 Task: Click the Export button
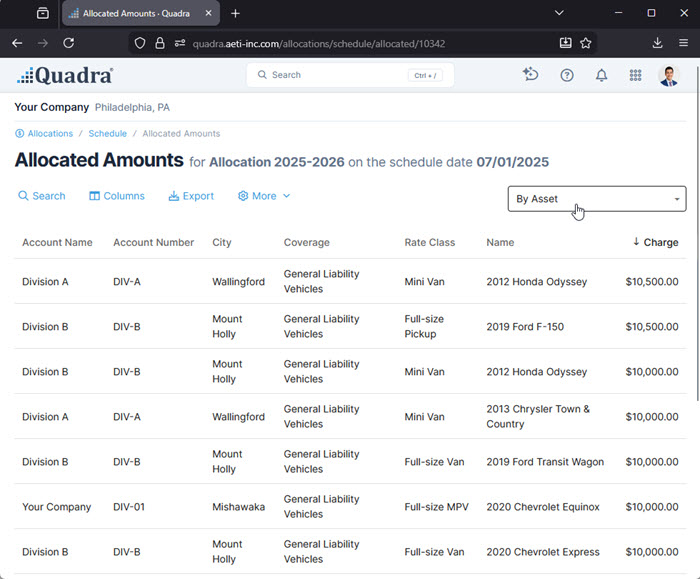[191, 196]
